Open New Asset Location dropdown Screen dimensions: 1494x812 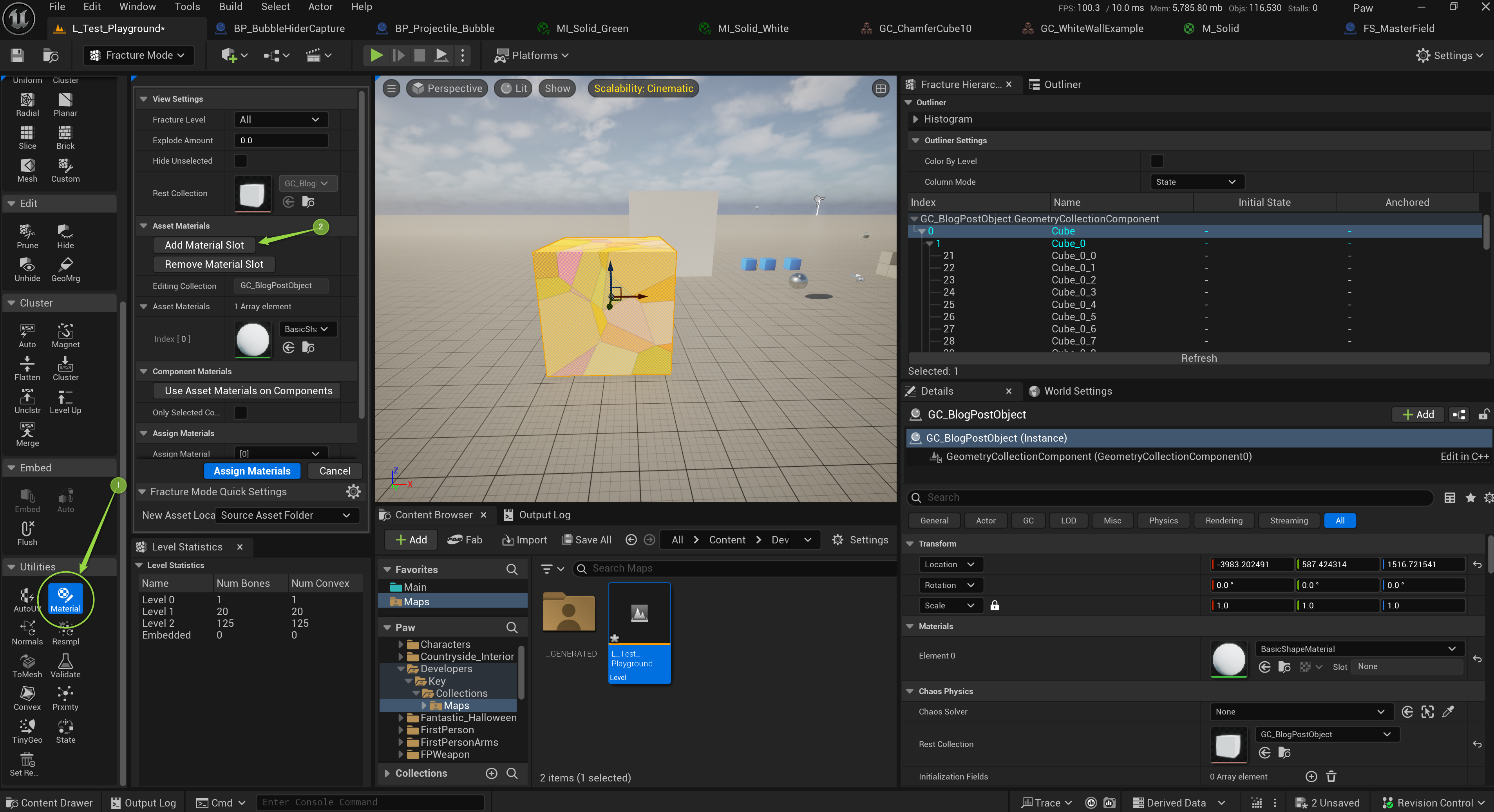[287, 515]
